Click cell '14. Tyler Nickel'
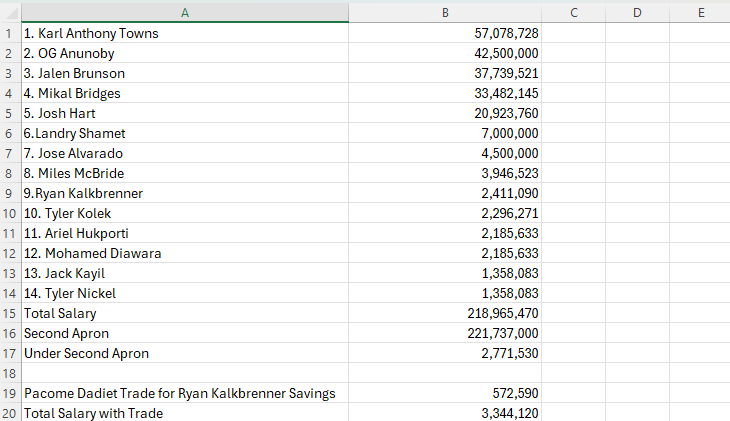The image size is (730, 421). [185, 293]
